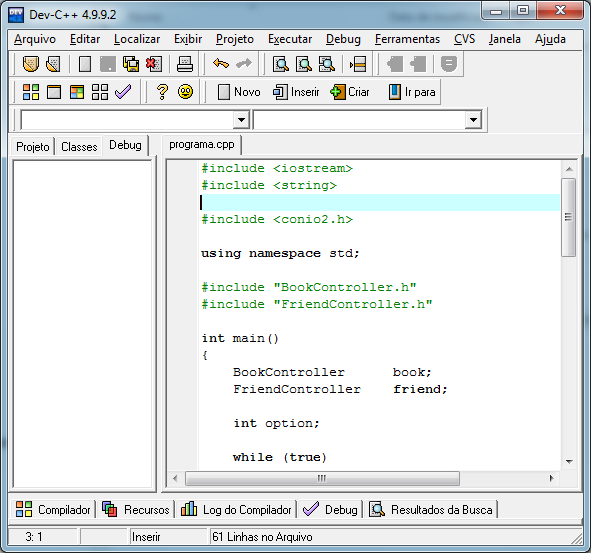Image resolution: width=591 pixels, height=553 pixels.
Task: Open the Executar menu
Action: (290, 39)
